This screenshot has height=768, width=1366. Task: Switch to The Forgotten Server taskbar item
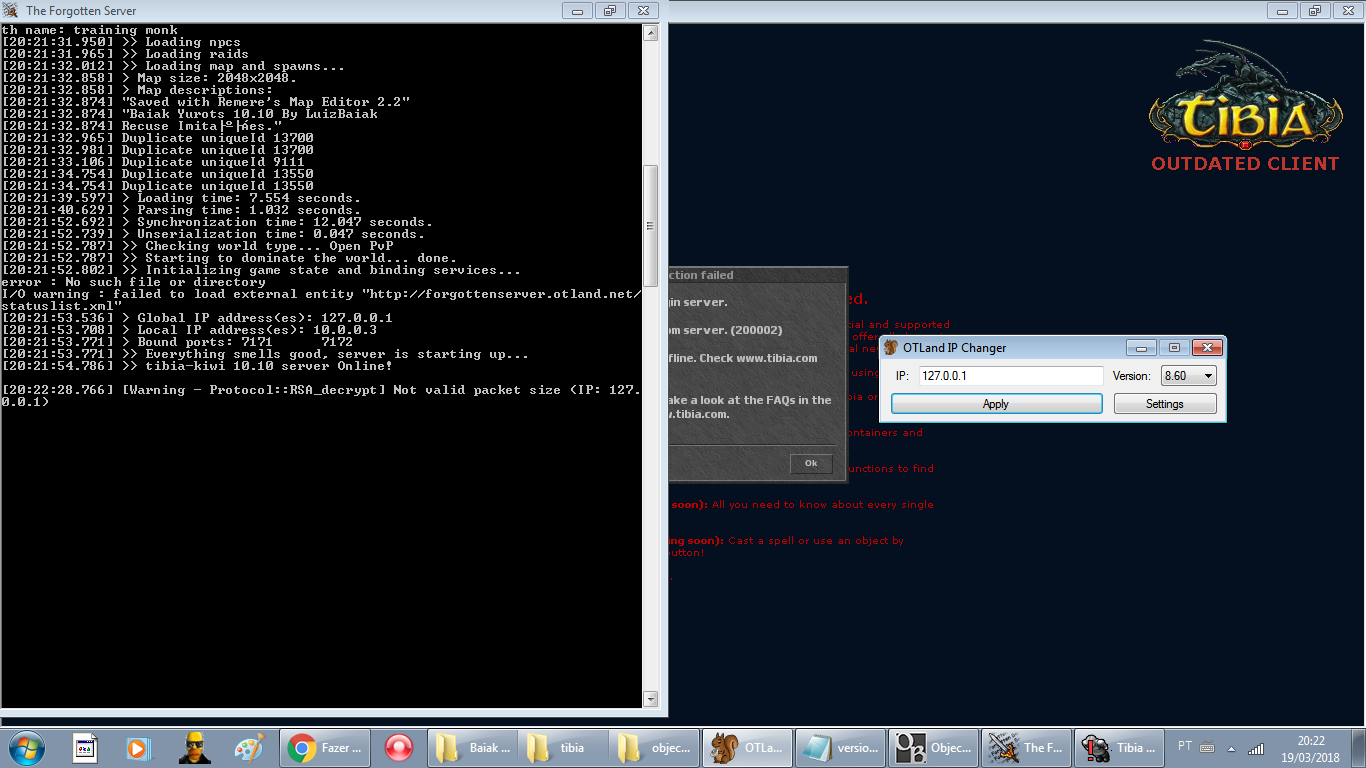click(1026, 747)
